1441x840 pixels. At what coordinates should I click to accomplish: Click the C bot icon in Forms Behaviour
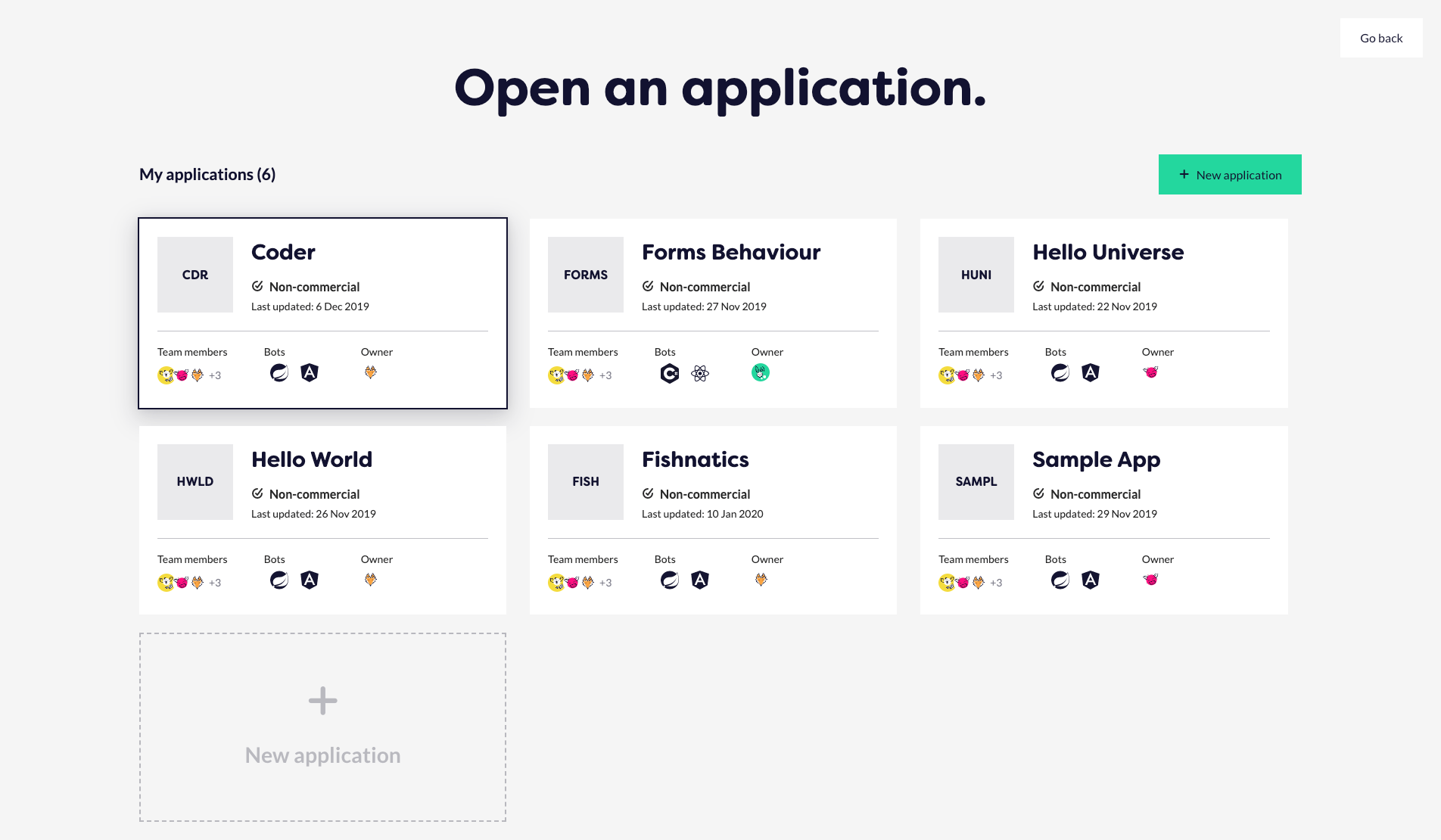click(x=670, y=373)
